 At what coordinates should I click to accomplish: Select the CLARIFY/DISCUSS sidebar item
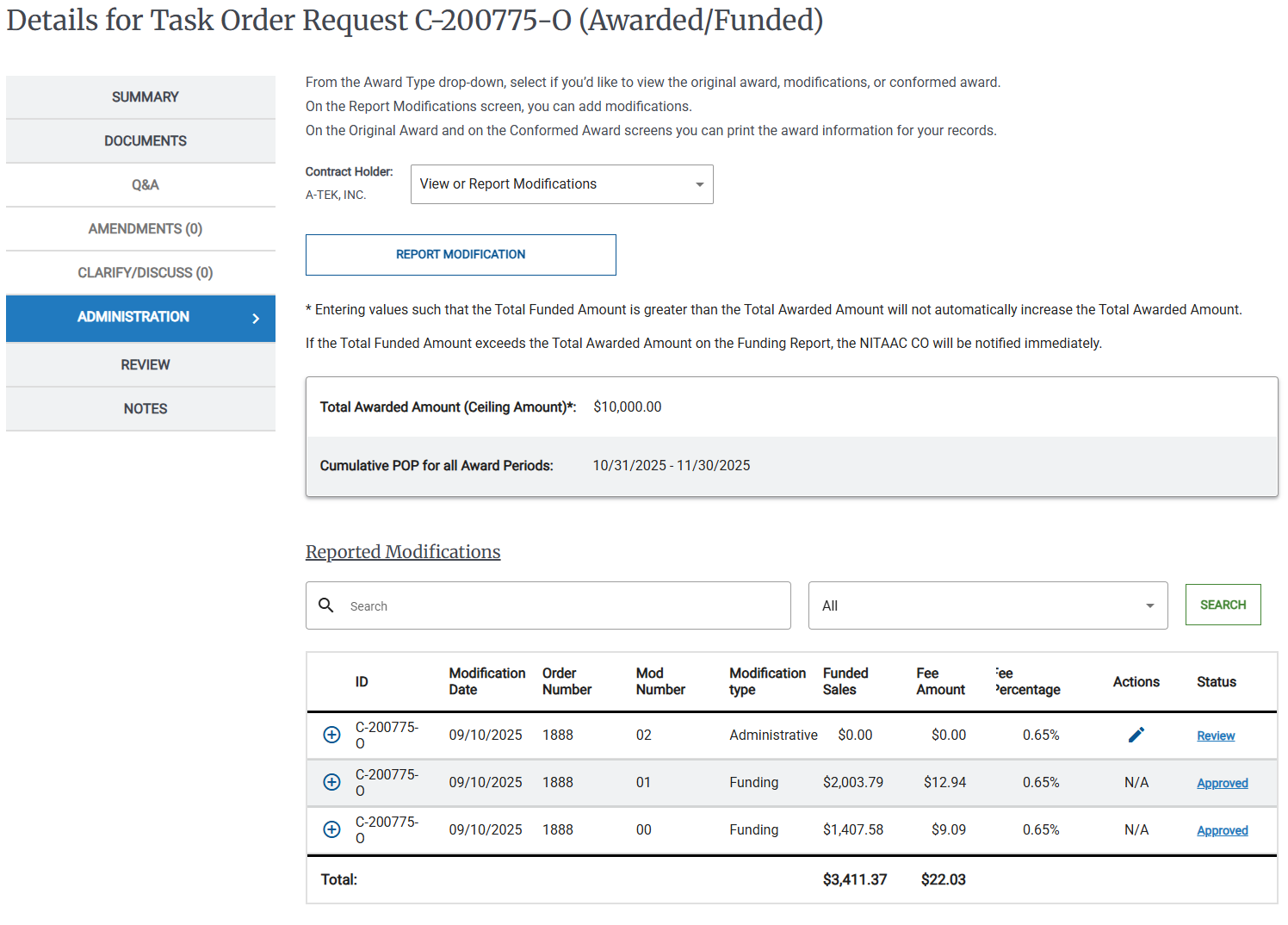coord(144,272)
